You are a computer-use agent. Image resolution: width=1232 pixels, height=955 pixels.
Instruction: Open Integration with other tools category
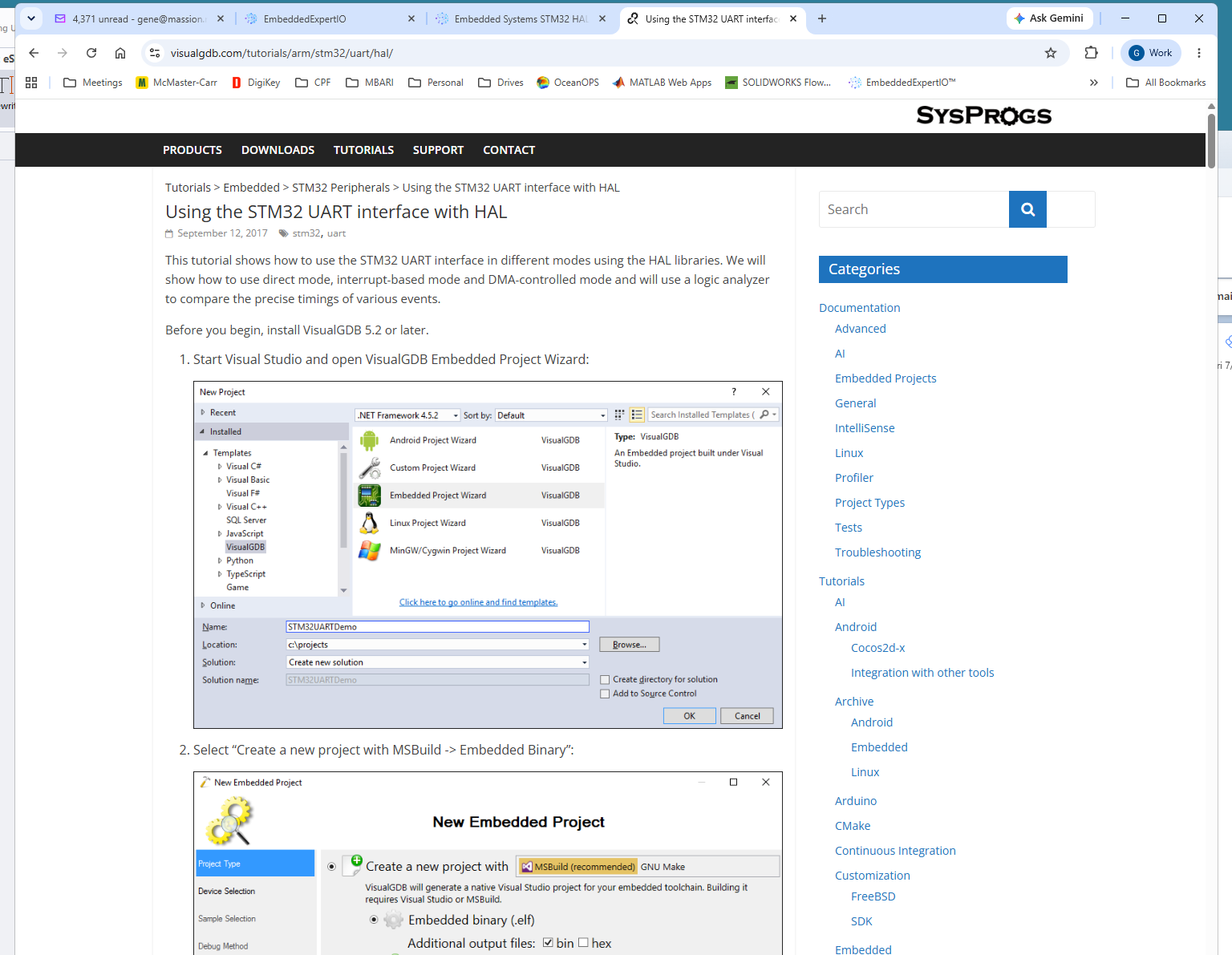[x=922, y=673]
